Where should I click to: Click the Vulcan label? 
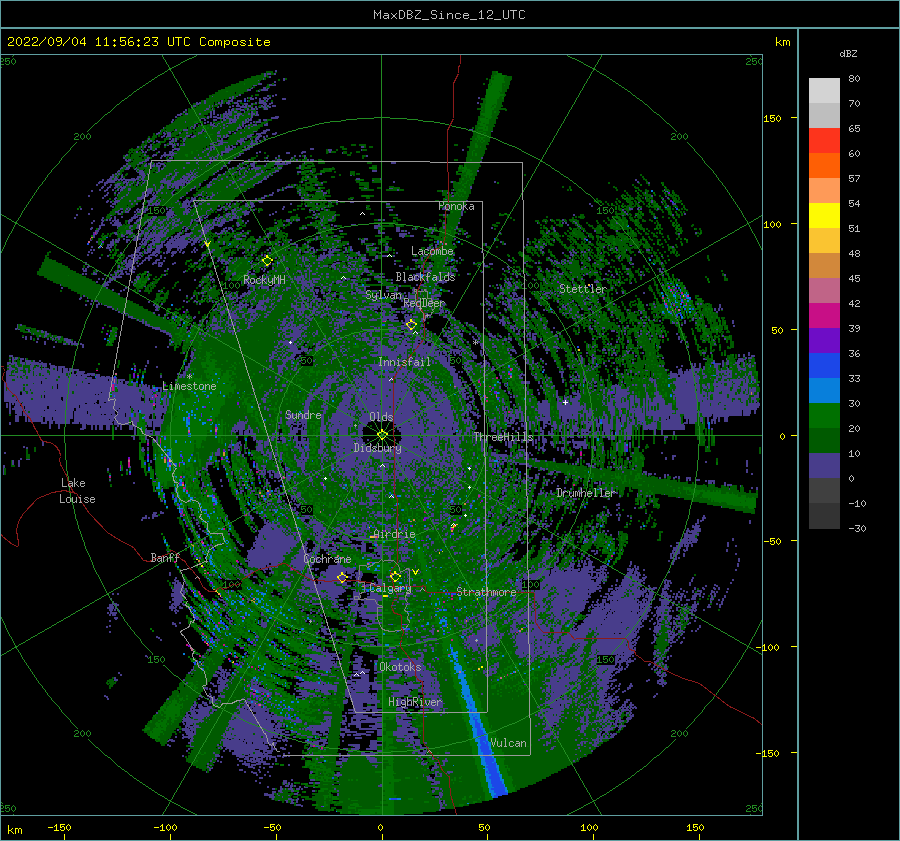pyautogui.click(x=508, y=743)
